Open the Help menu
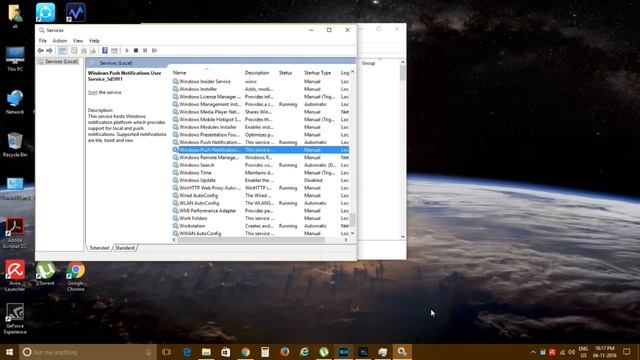The height and width of the screenshot is (360, 640). (94, 41)
